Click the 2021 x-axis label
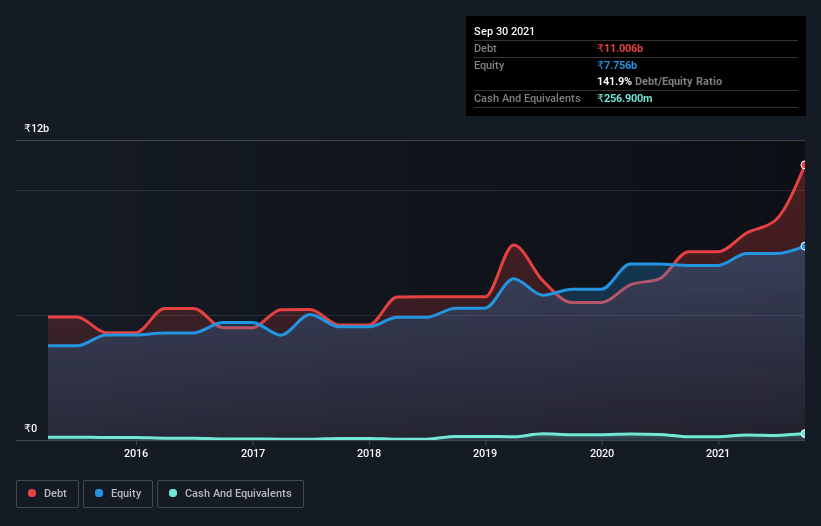The image size is (821, 526). tap(718, 453)
